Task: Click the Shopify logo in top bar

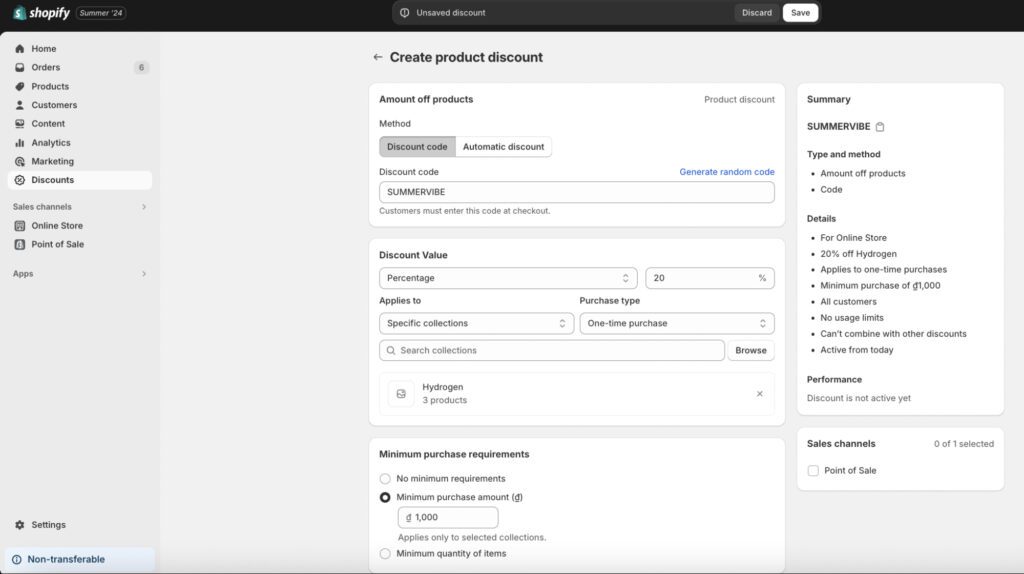Action: [42, 13]
